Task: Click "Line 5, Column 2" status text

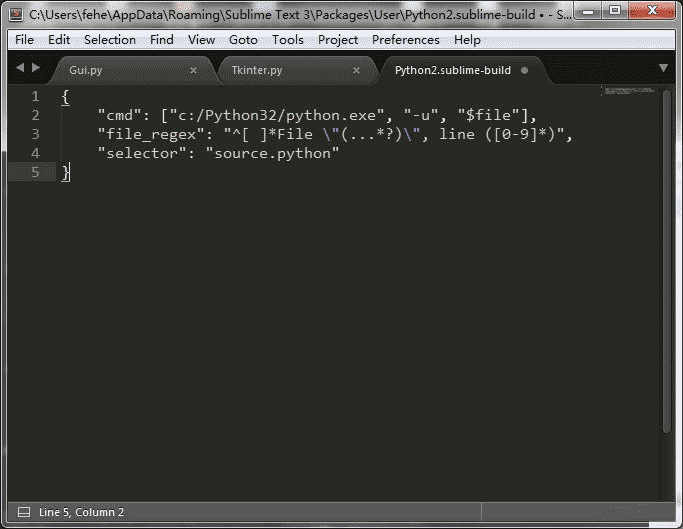Action: tap(81, 512)
